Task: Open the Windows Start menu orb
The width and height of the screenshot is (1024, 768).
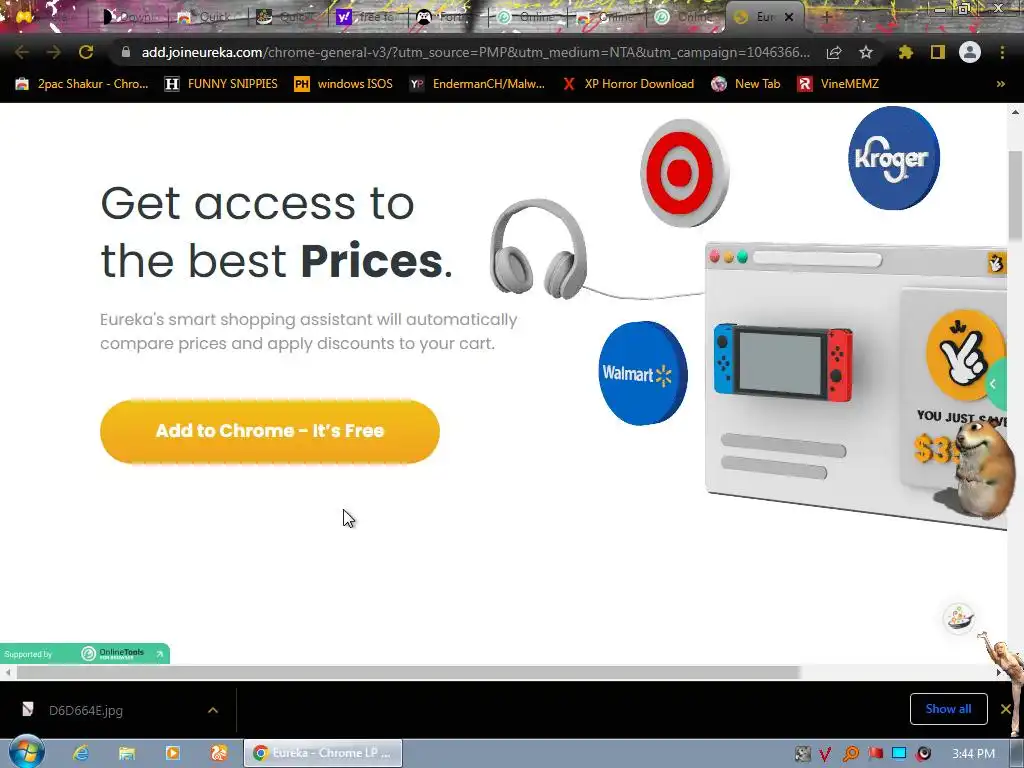Action: (27, 752)
